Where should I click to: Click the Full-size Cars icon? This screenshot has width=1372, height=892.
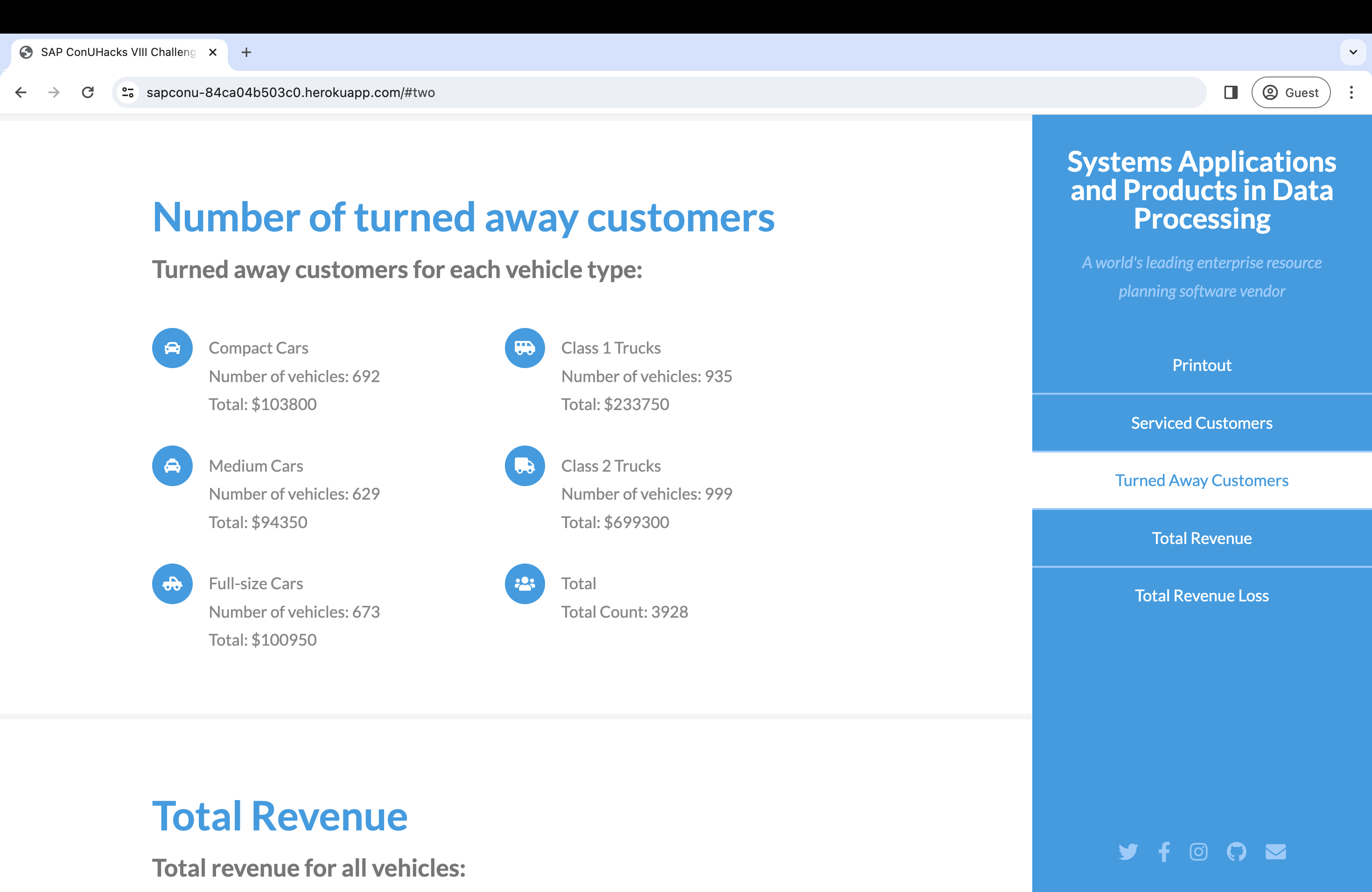point(172,584)
